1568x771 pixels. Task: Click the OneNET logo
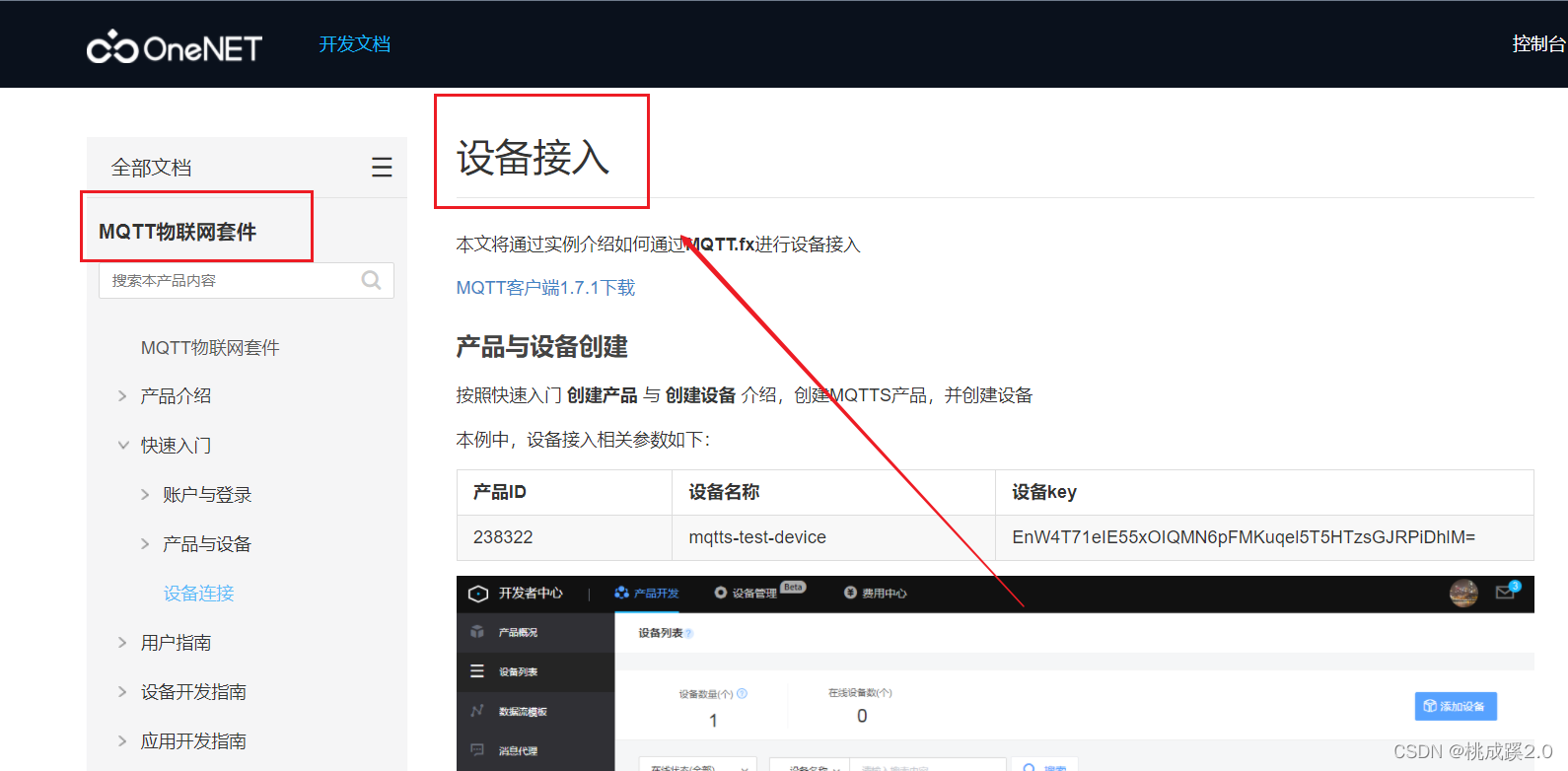click(x=175, y=46)
